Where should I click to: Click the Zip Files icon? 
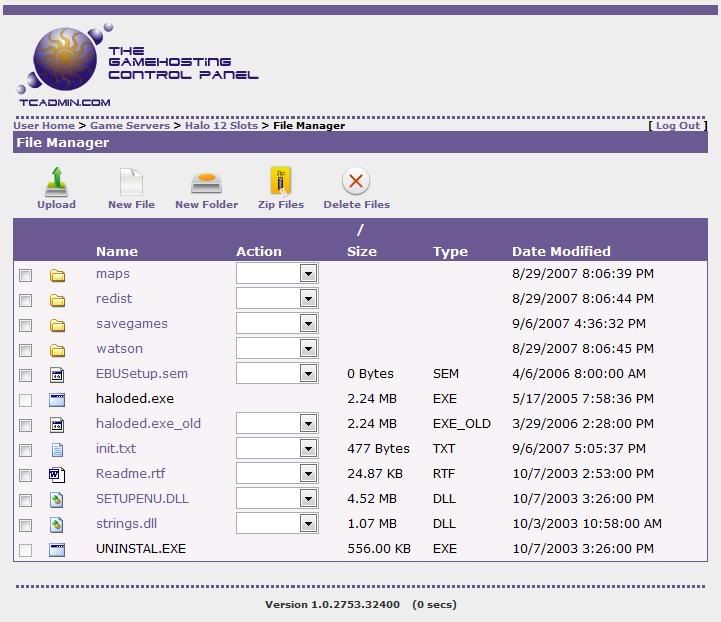[280, 182]
